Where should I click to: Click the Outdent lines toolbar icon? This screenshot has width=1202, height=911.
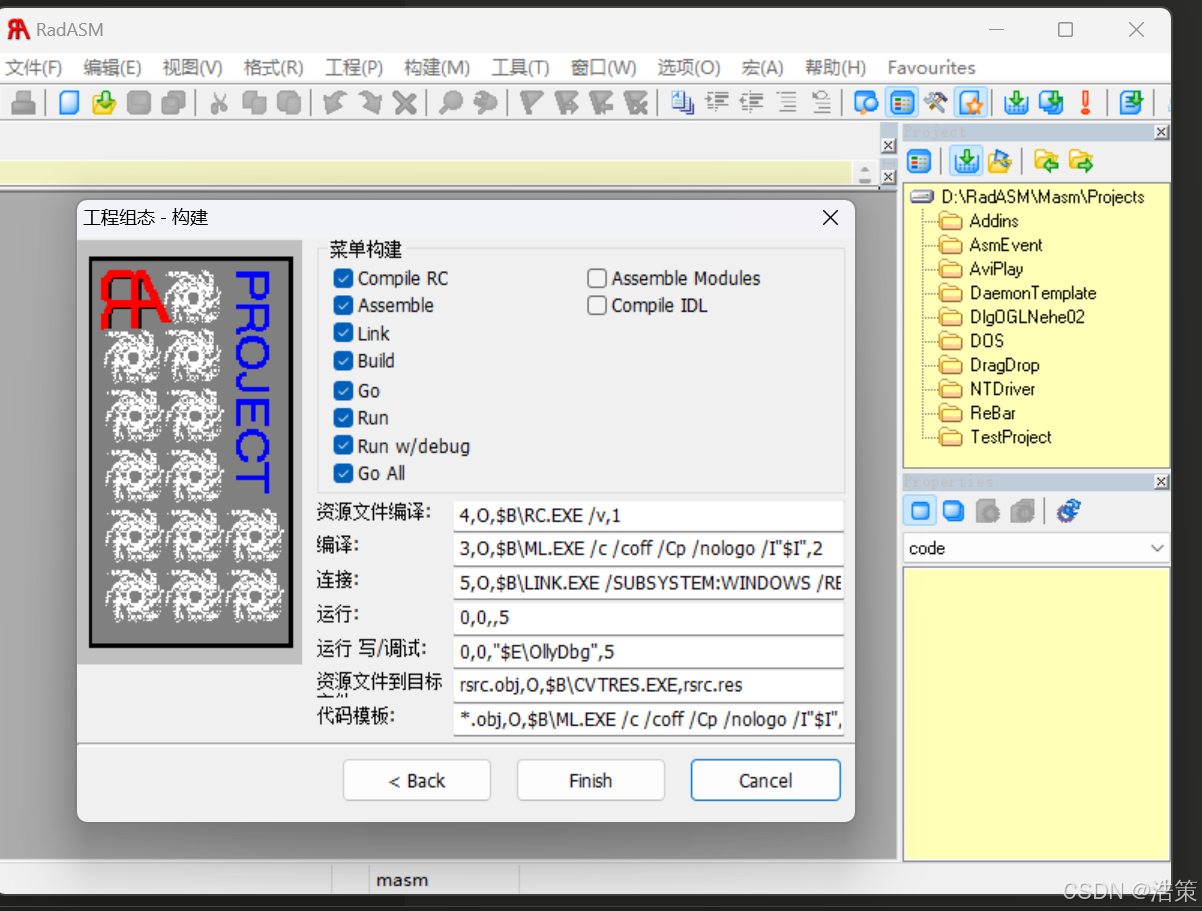752,102
